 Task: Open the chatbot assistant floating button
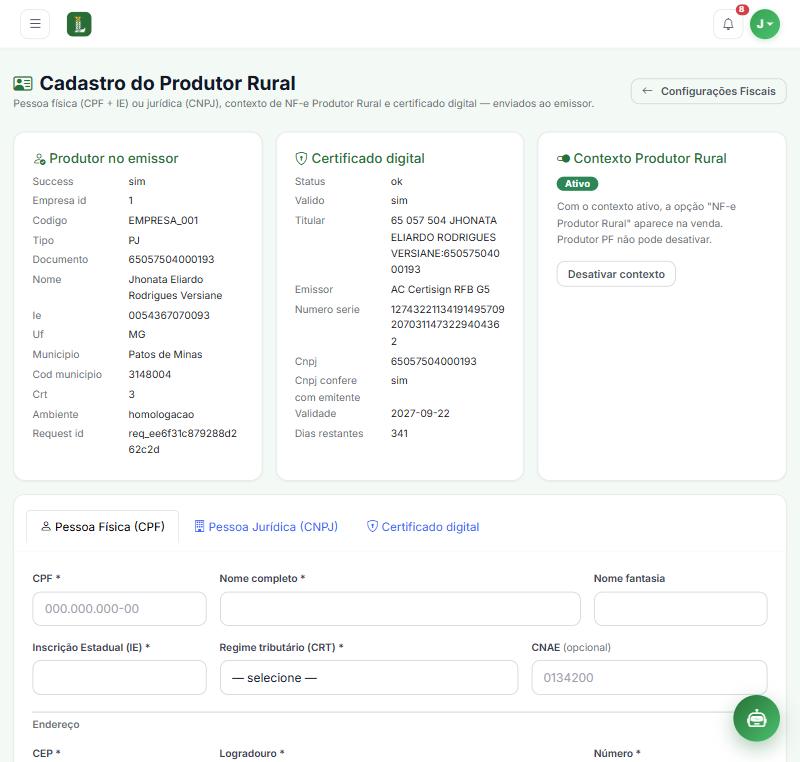point(756,718)
